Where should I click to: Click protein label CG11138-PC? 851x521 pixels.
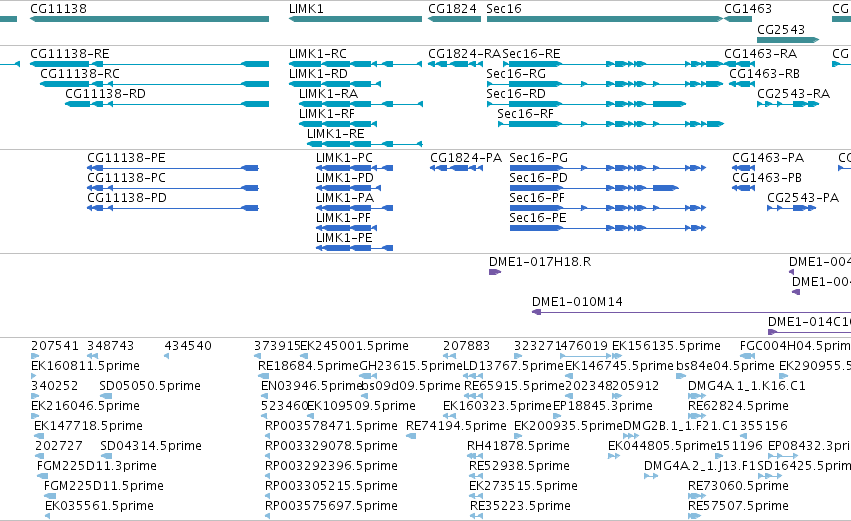tap(126, 178)
